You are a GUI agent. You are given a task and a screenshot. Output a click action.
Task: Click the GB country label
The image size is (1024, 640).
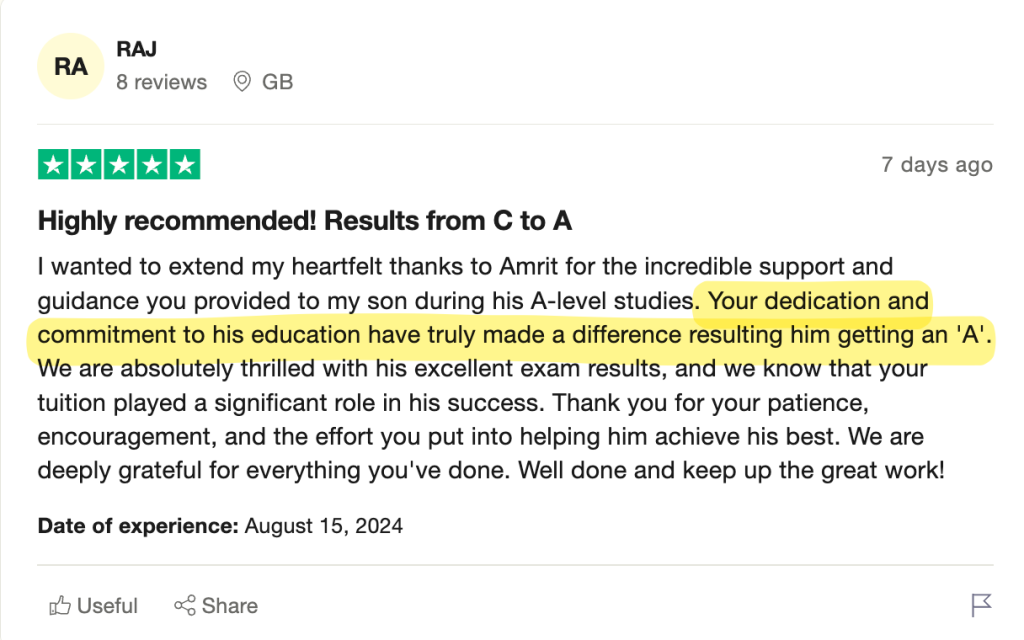278,82
